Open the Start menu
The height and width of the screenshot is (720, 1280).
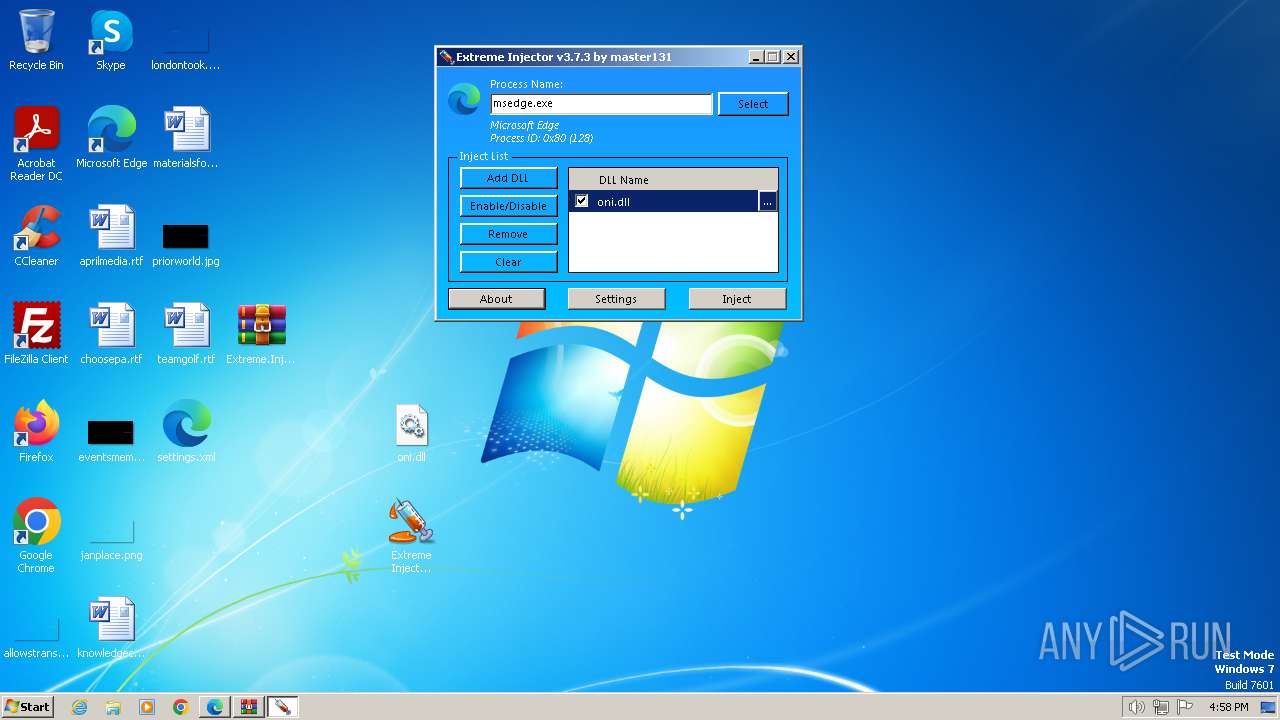27,707
